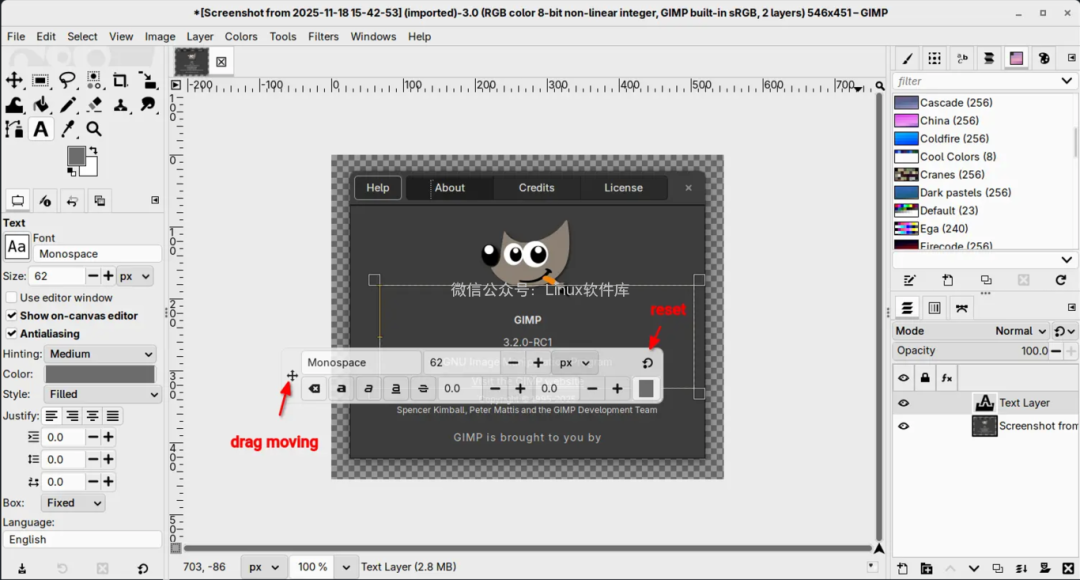The width and height of the screenshot is (1080, 580).
Task: Open the Tools menu
Action: pos(282,37)
